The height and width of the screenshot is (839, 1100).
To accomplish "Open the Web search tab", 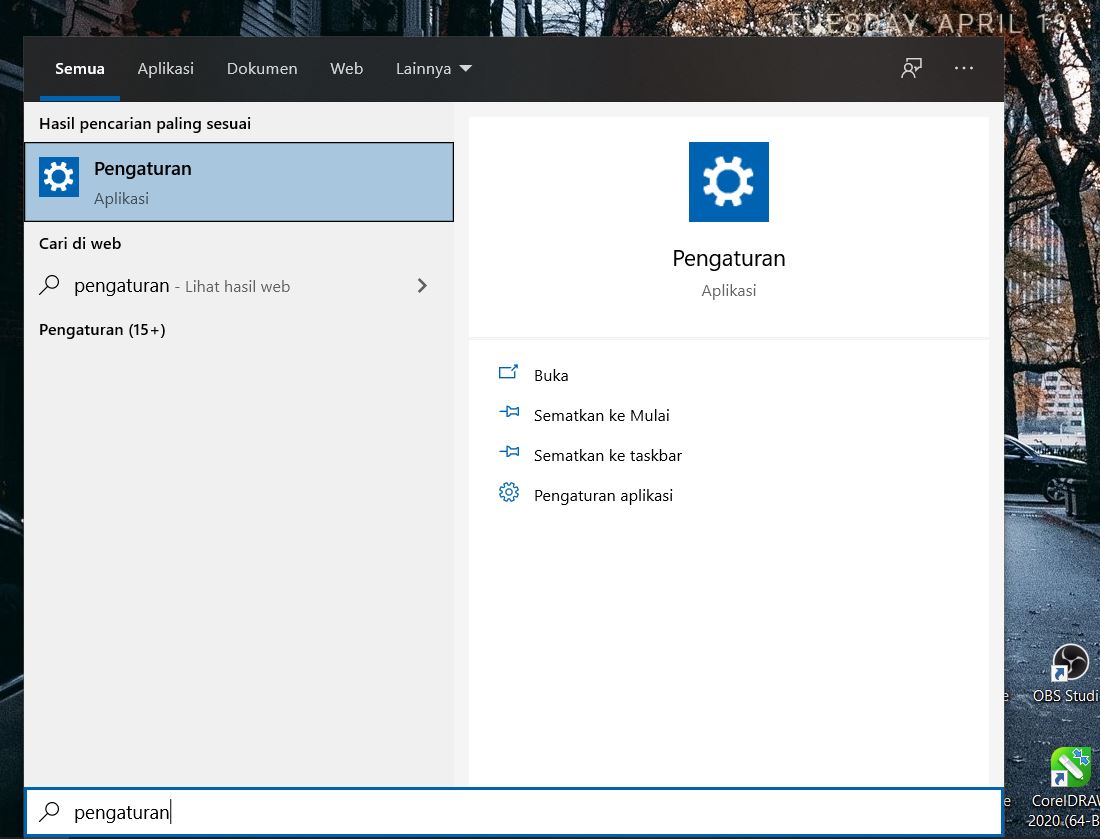I will 346,68.
